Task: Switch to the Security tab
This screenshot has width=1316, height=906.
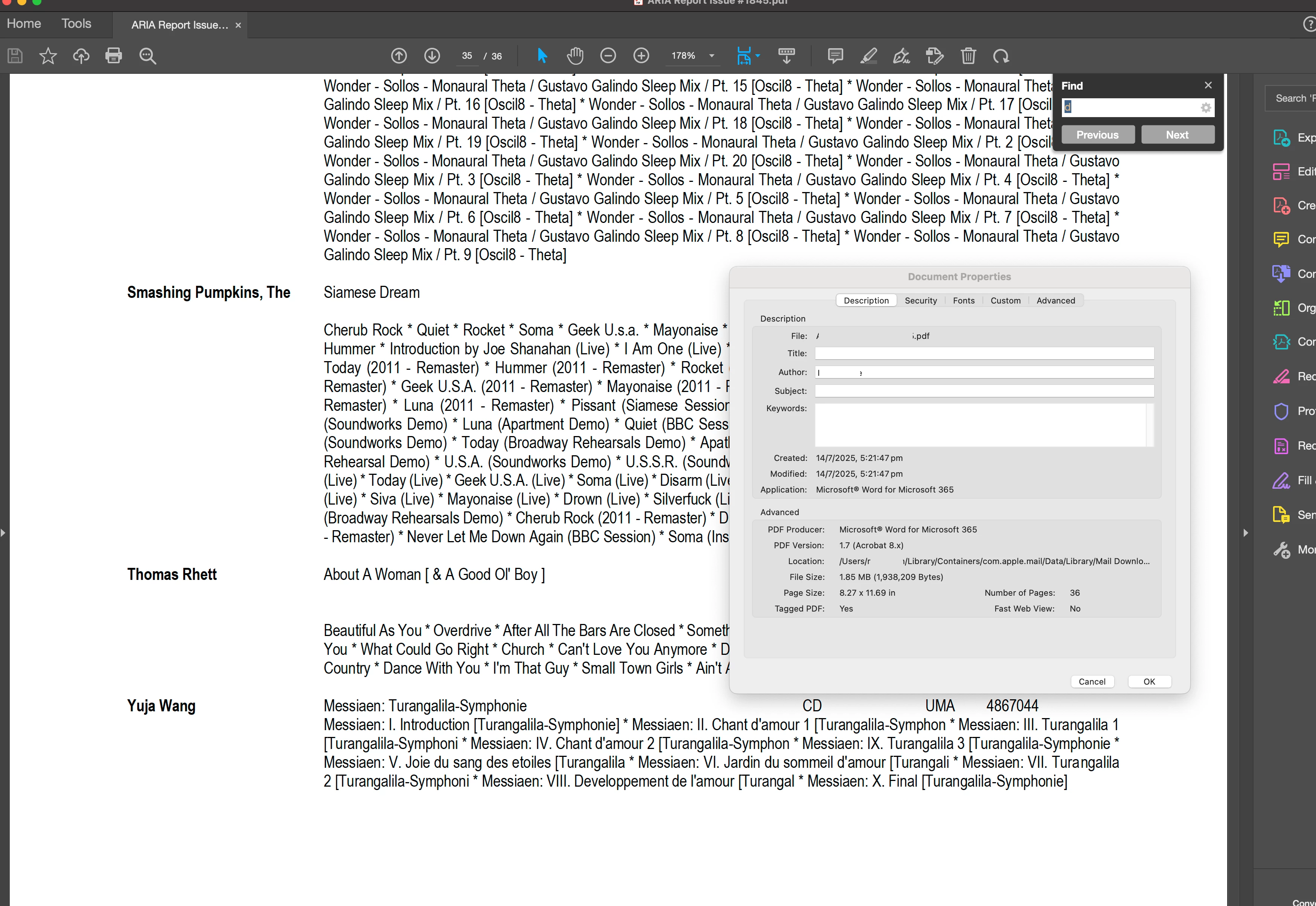Action: pyautogui.click(x=920, y=300)
